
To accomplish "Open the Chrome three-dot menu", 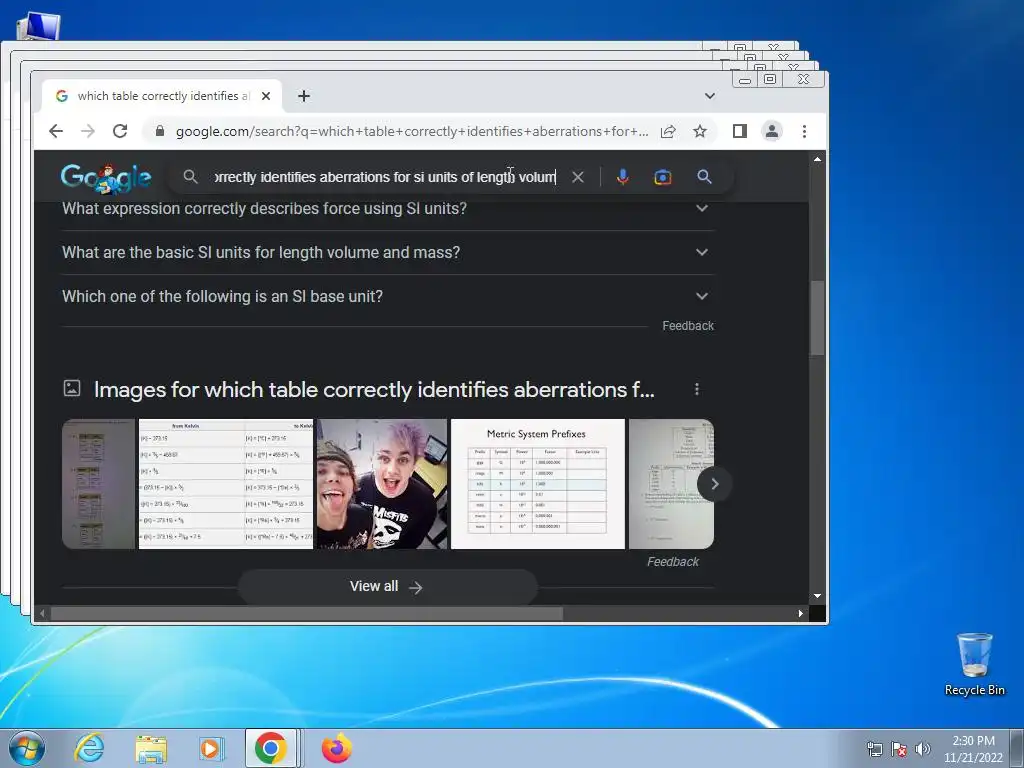I will [x=805, y=131].
